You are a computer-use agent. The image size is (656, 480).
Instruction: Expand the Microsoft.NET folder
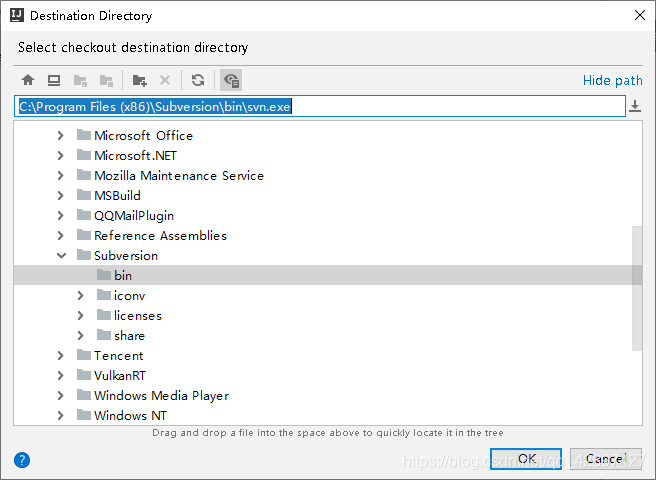(x=61, y=155)
